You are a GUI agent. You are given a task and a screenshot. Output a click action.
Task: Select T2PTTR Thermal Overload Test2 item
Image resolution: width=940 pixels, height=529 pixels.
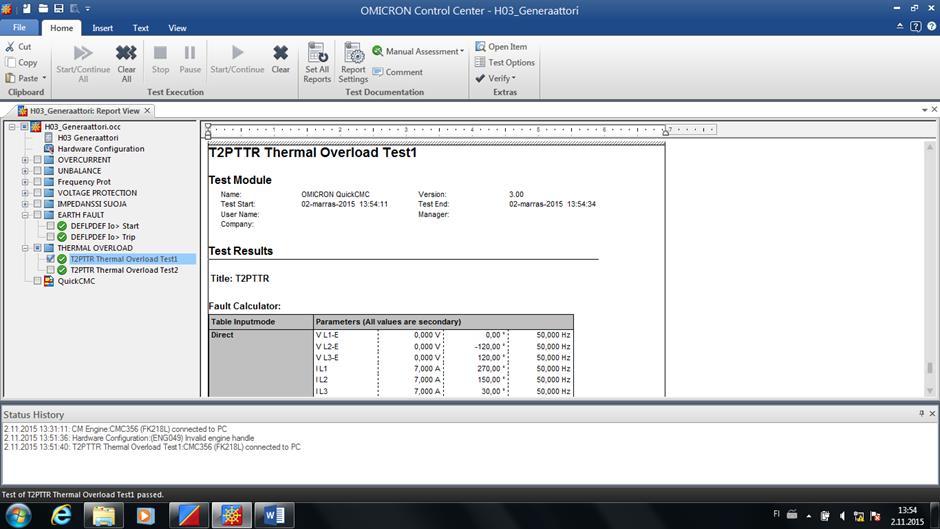point(124,270)
